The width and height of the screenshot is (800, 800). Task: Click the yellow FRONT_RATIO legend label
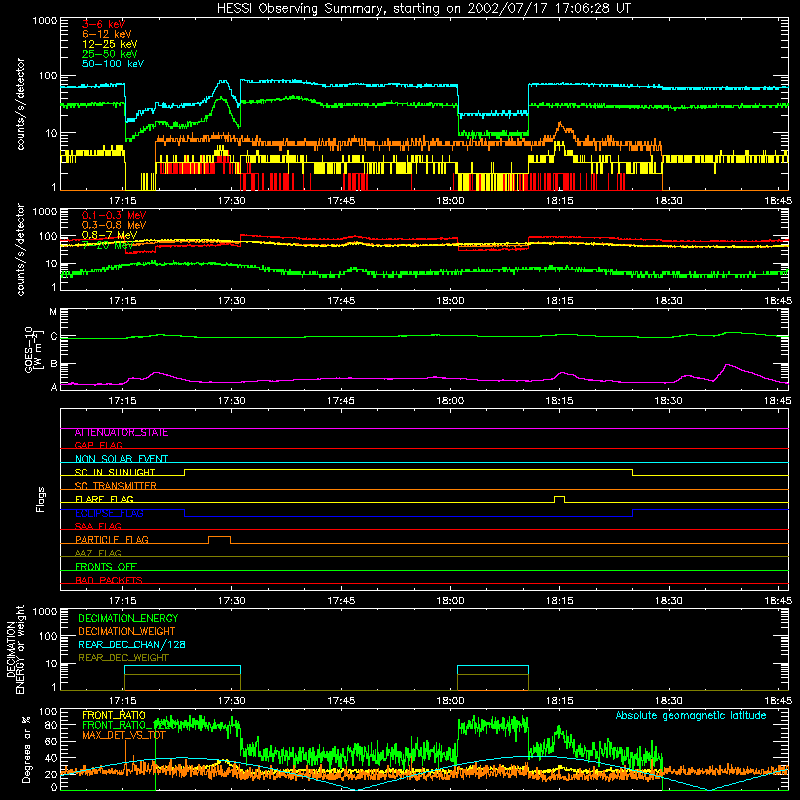pos(114,715)
